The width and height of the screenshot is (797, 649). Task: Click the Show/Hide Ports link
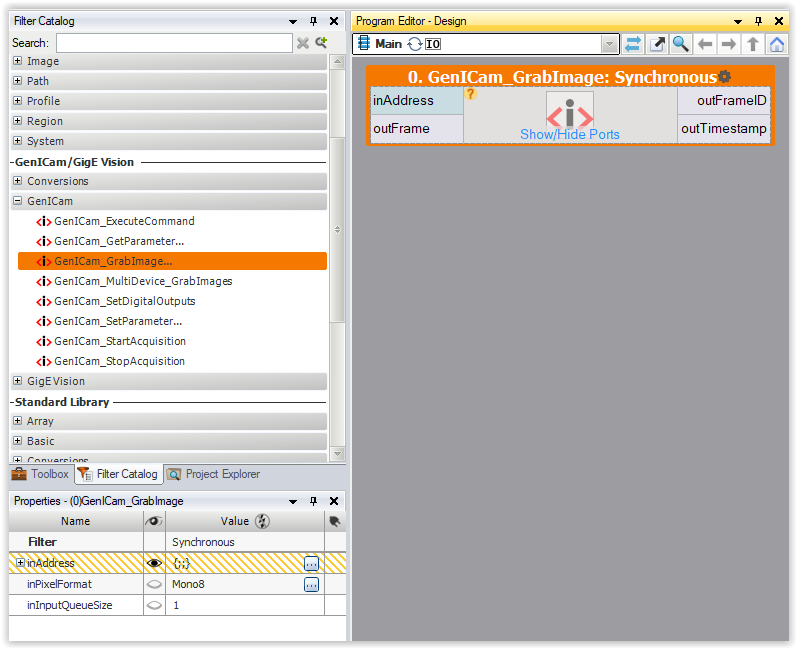pos(569,134)
